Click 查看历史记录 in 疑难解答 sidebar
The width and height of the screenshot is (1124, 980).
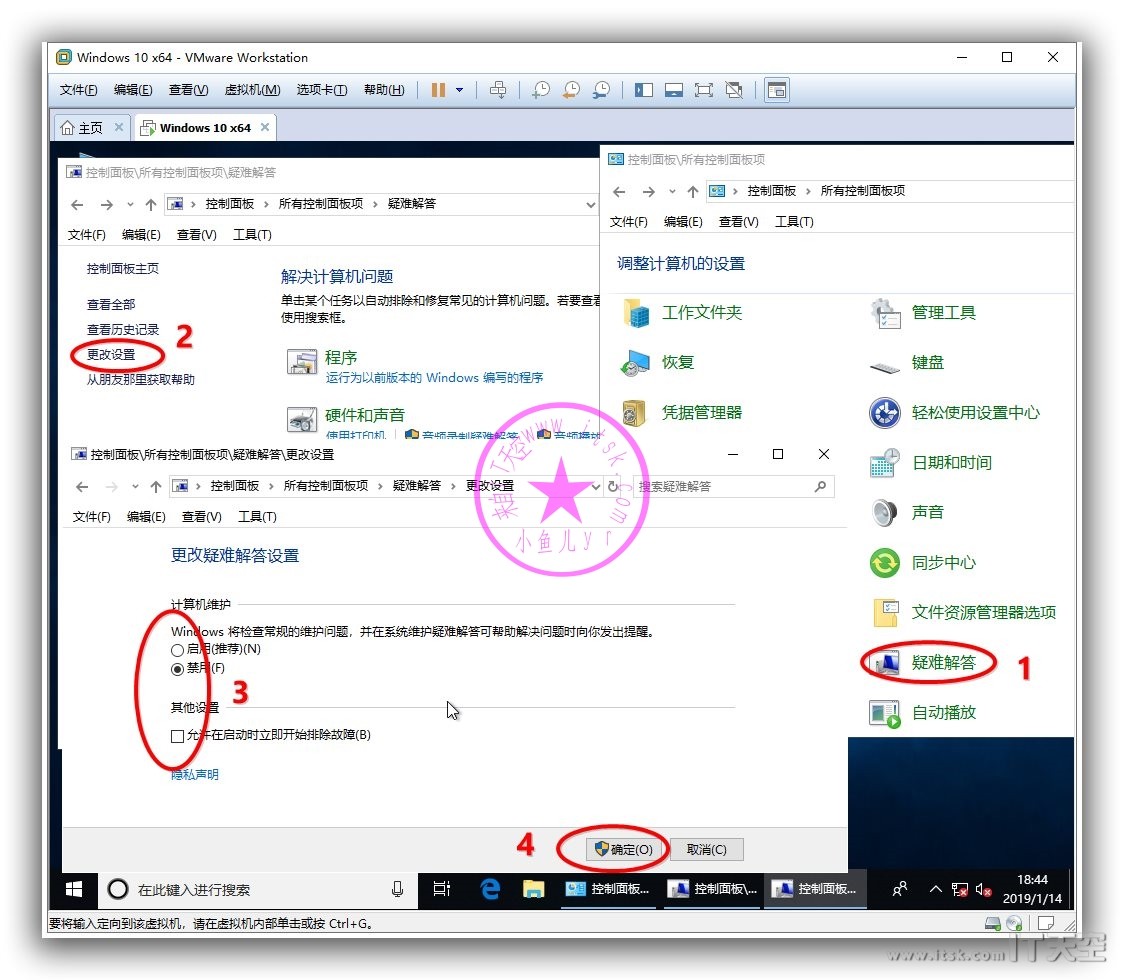coord(123,329)
